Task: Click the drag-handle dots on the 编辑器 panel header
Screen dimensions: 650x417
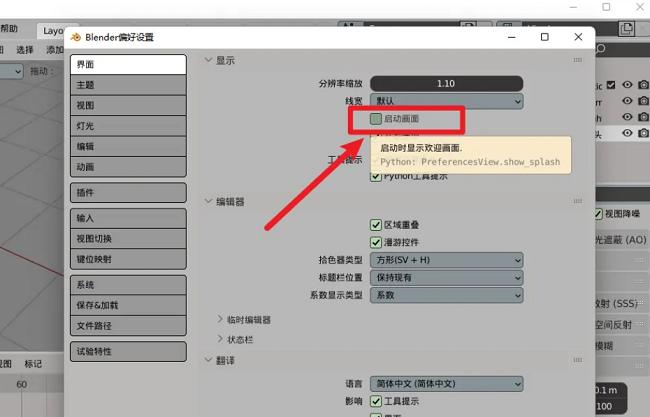Action: (x=578, y=201)
